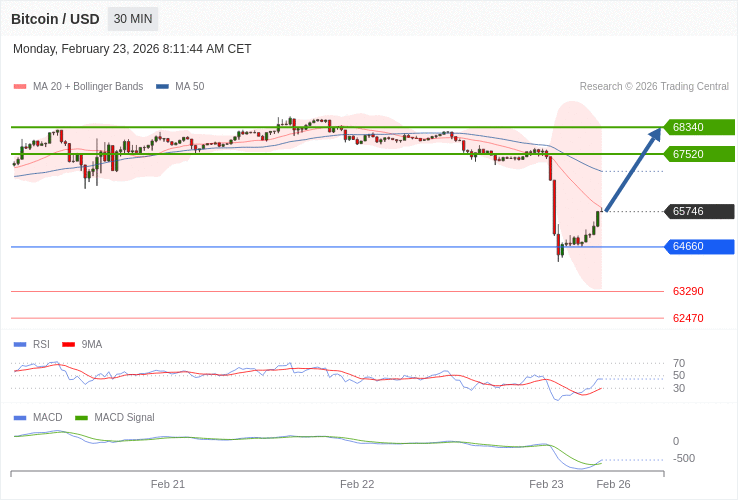Image resolution: width=738 pixels, height=500 pixels.
Task: Click the MA 20 + Bollinger Bands label
Action: point(88,87)
